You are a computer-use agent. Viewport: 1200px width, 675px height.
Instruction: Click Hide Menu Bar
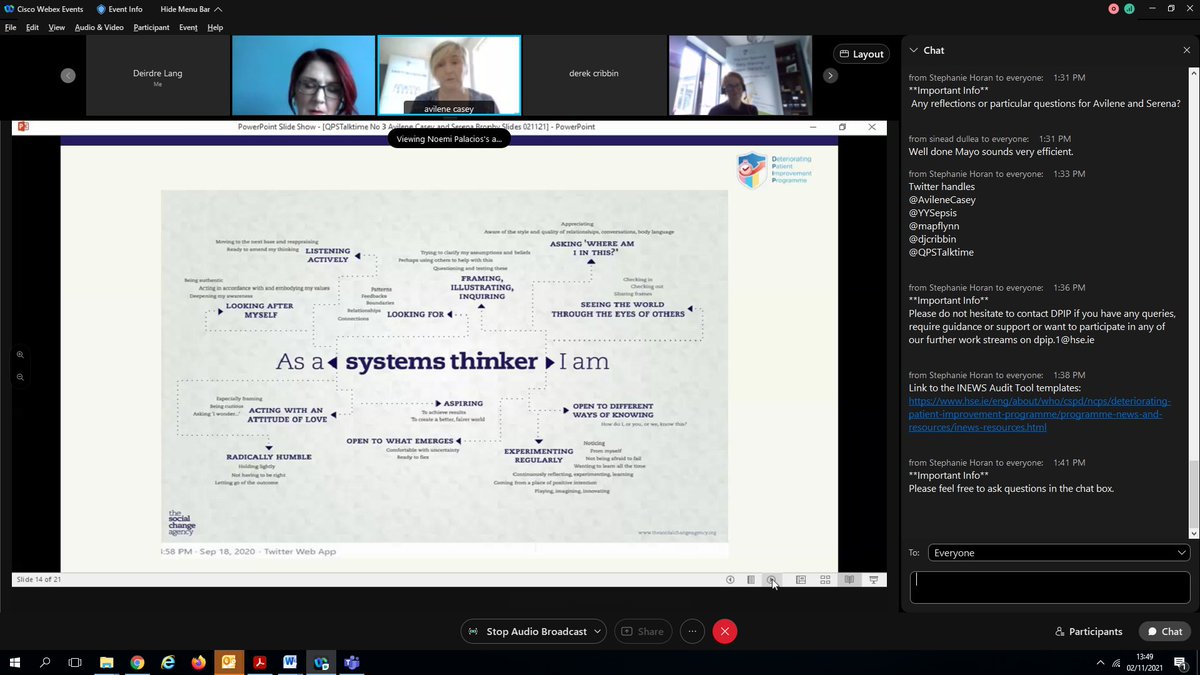192,9
